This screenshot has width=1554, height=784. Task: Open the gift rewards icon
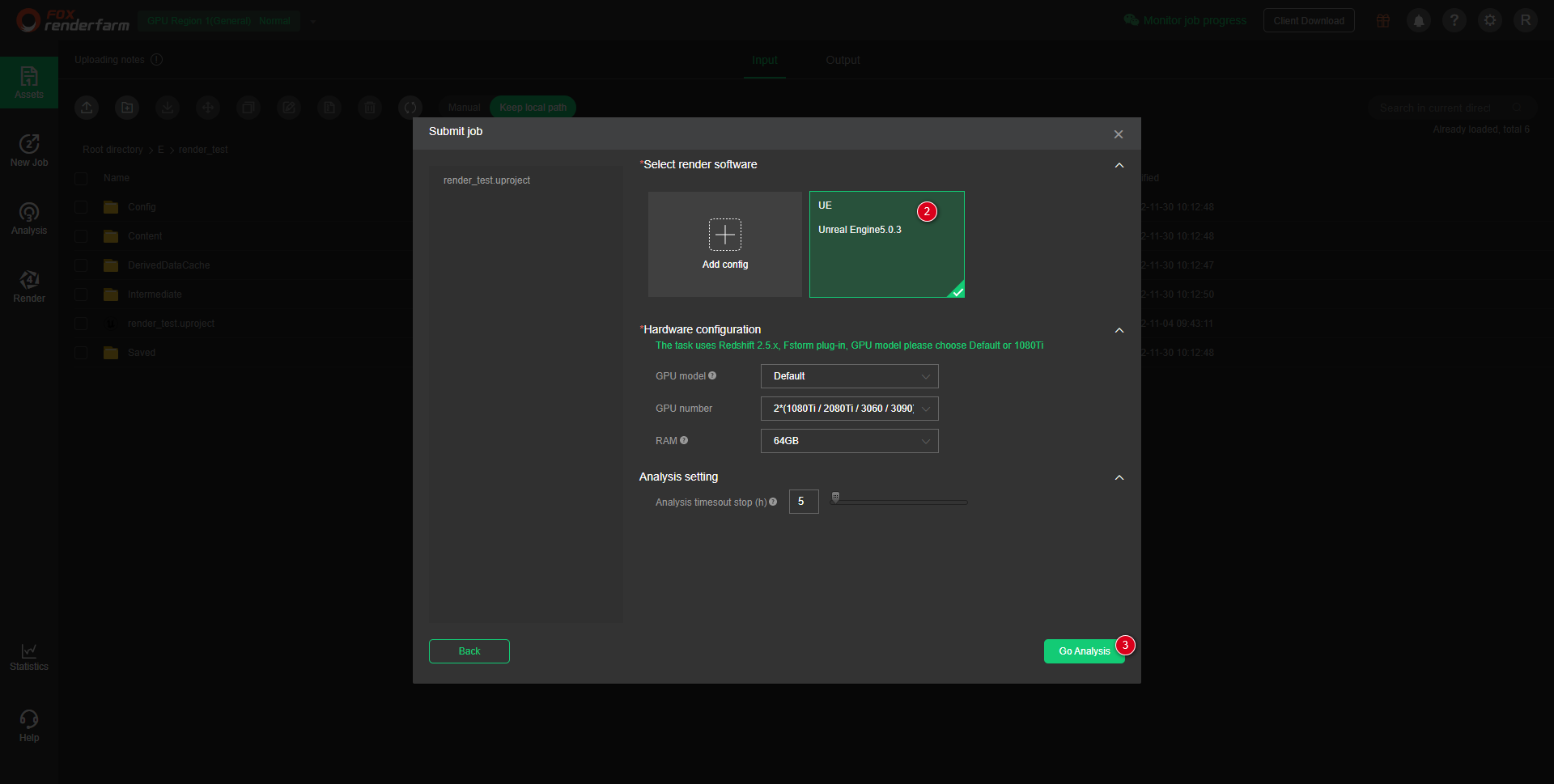click(1383, 20)
